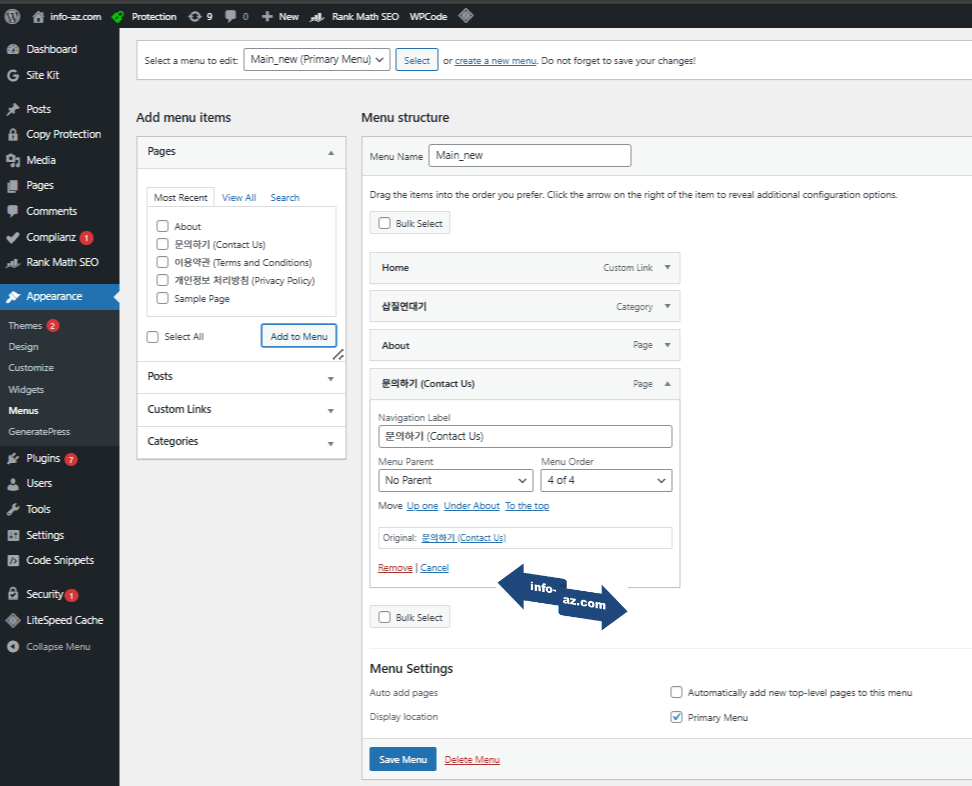This screenshot has width=972, height=786.
Task: Enable automatically add new top-level pages
Action: [x=677, y=692]
